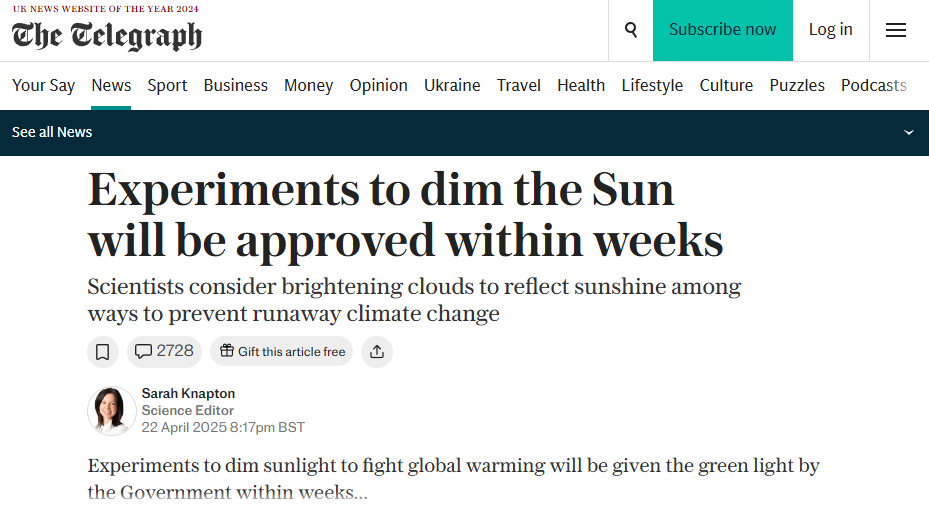Viewport: 929px width, 523px height.
Task: Click The Telegraph logo
Action: point(107,36)
